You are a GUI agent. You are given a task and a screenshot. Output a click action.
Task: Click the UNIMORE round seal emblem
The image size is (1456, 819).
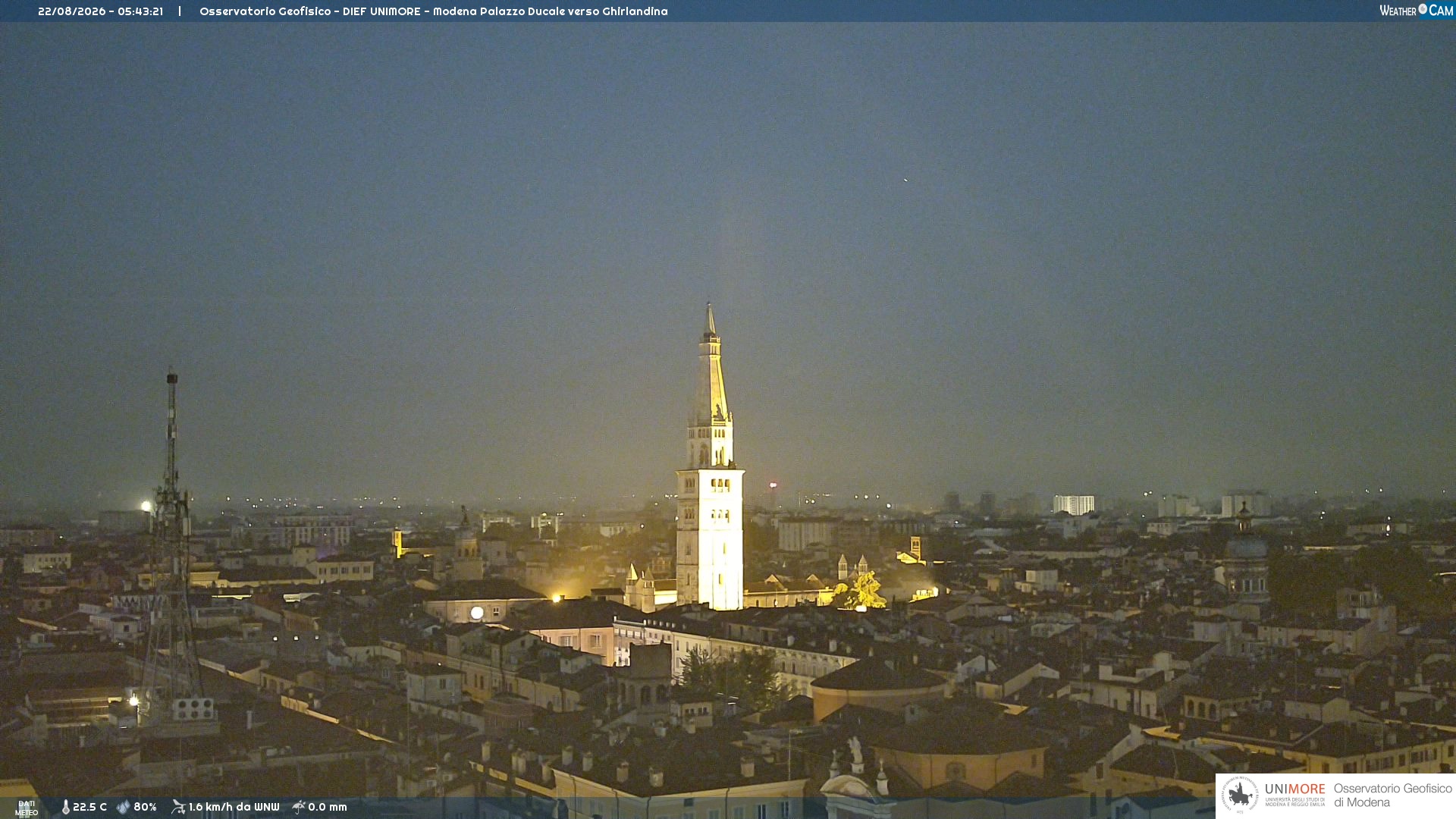[x=1240, y=795]
